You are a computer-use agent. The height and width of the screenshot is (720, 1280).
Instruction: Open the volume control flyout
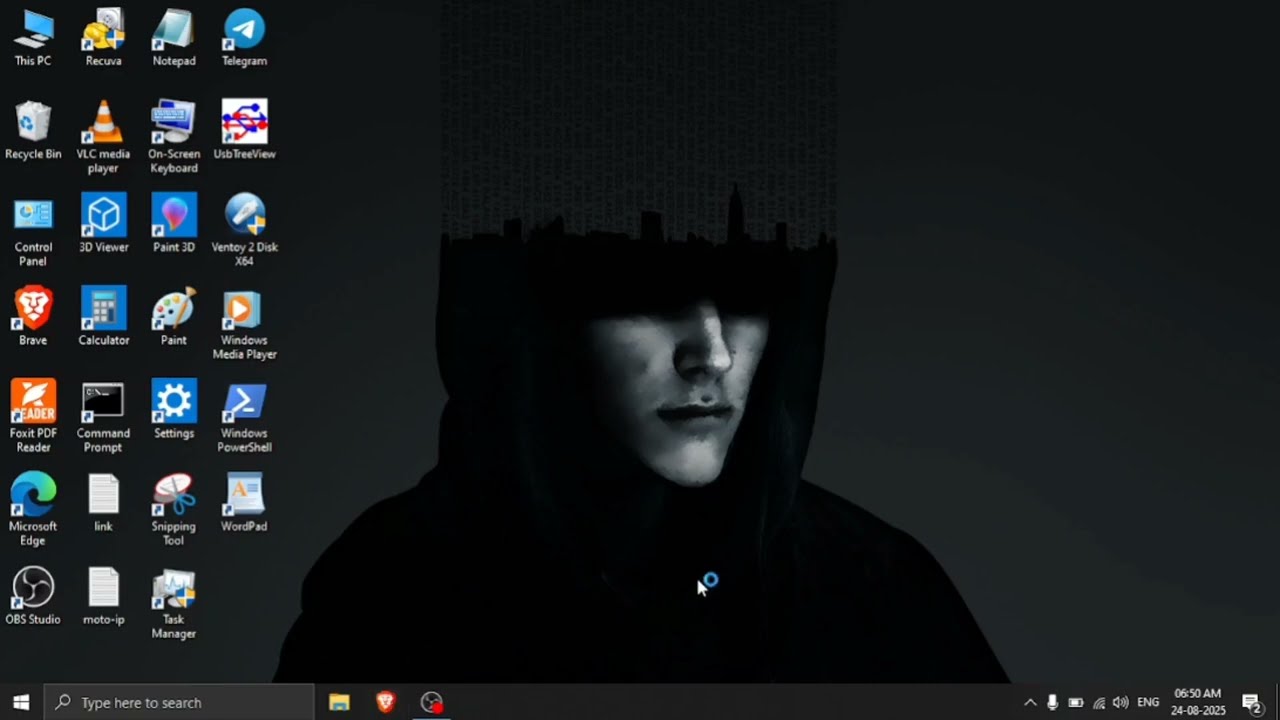1121,702
